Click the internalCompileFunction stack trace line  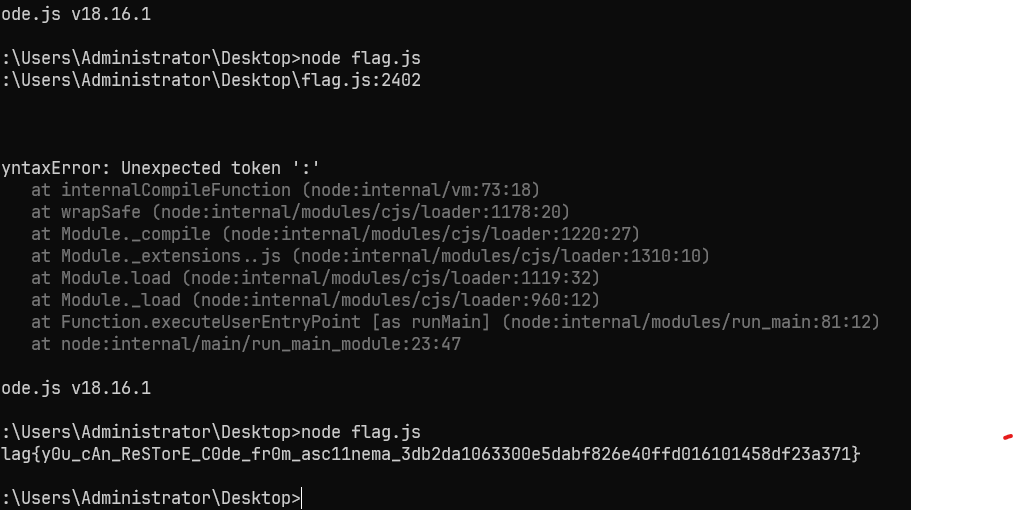[286, 190]
